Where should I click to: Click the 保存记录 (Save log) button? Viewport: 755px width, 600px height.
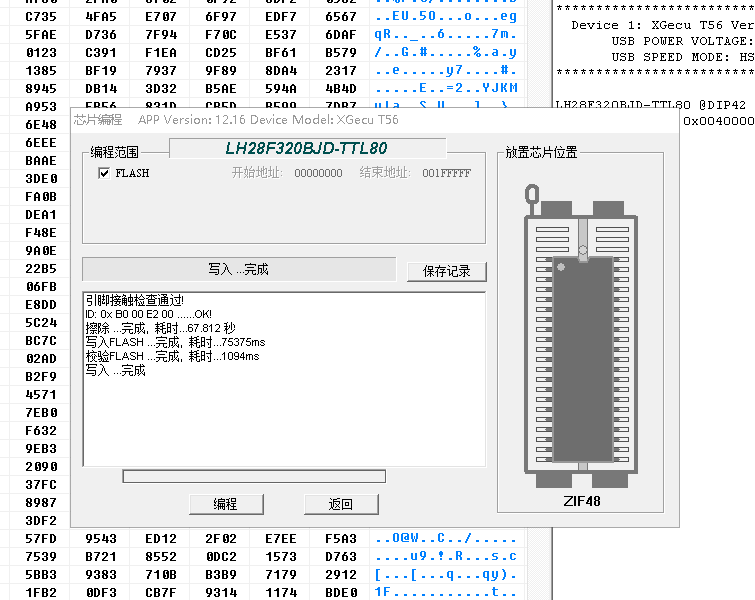pyautogui.click(x=446, y=271)
